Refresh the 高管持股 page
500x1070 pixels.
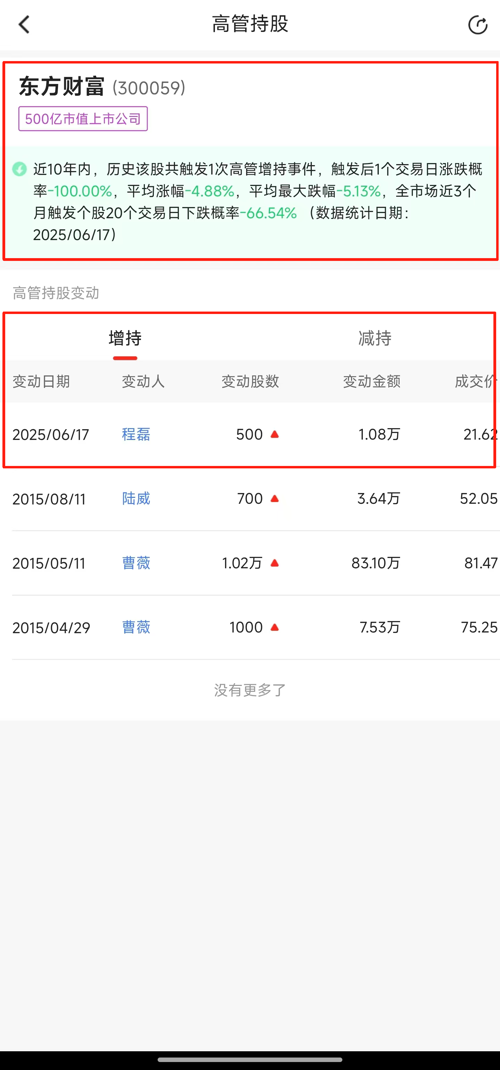click(x=477, y=25)
